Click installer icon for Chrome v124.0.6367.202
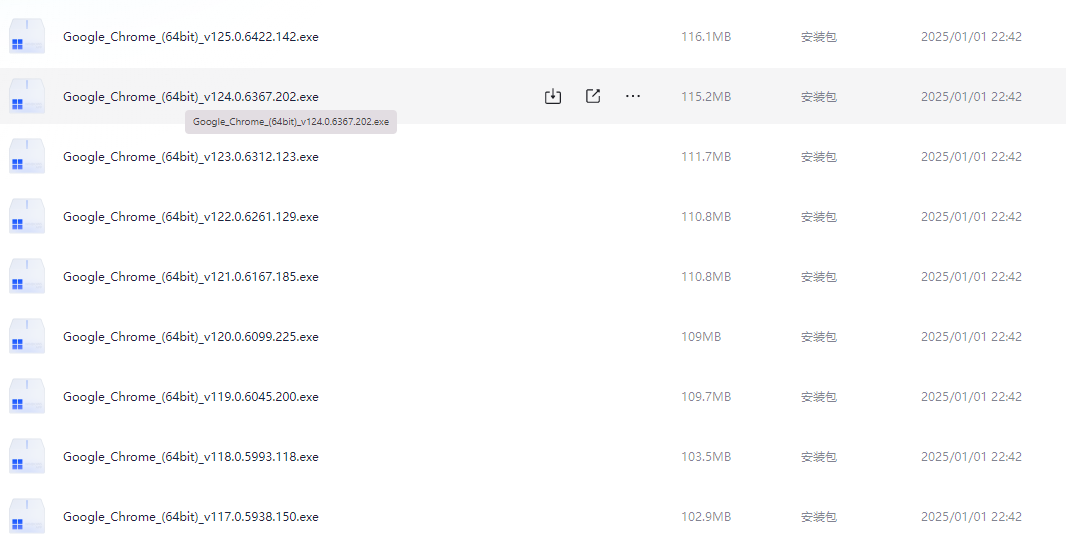The image size is (1066, 545). [x=27, y=97]
